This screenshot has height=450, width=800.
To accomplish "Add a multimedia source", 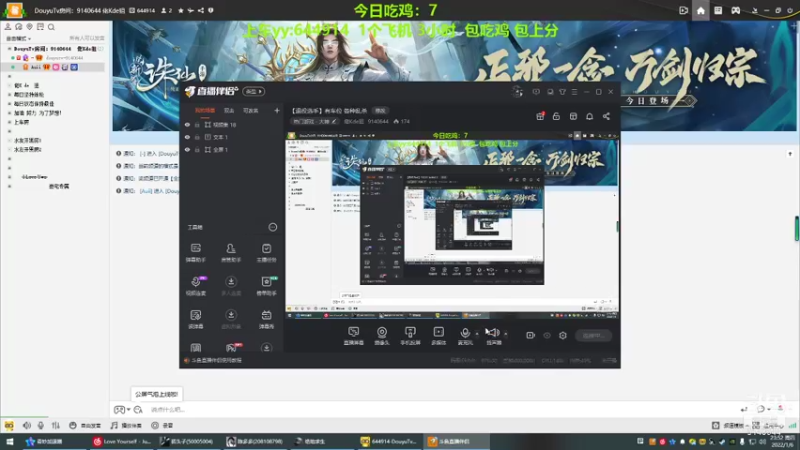I will (439, 336).
